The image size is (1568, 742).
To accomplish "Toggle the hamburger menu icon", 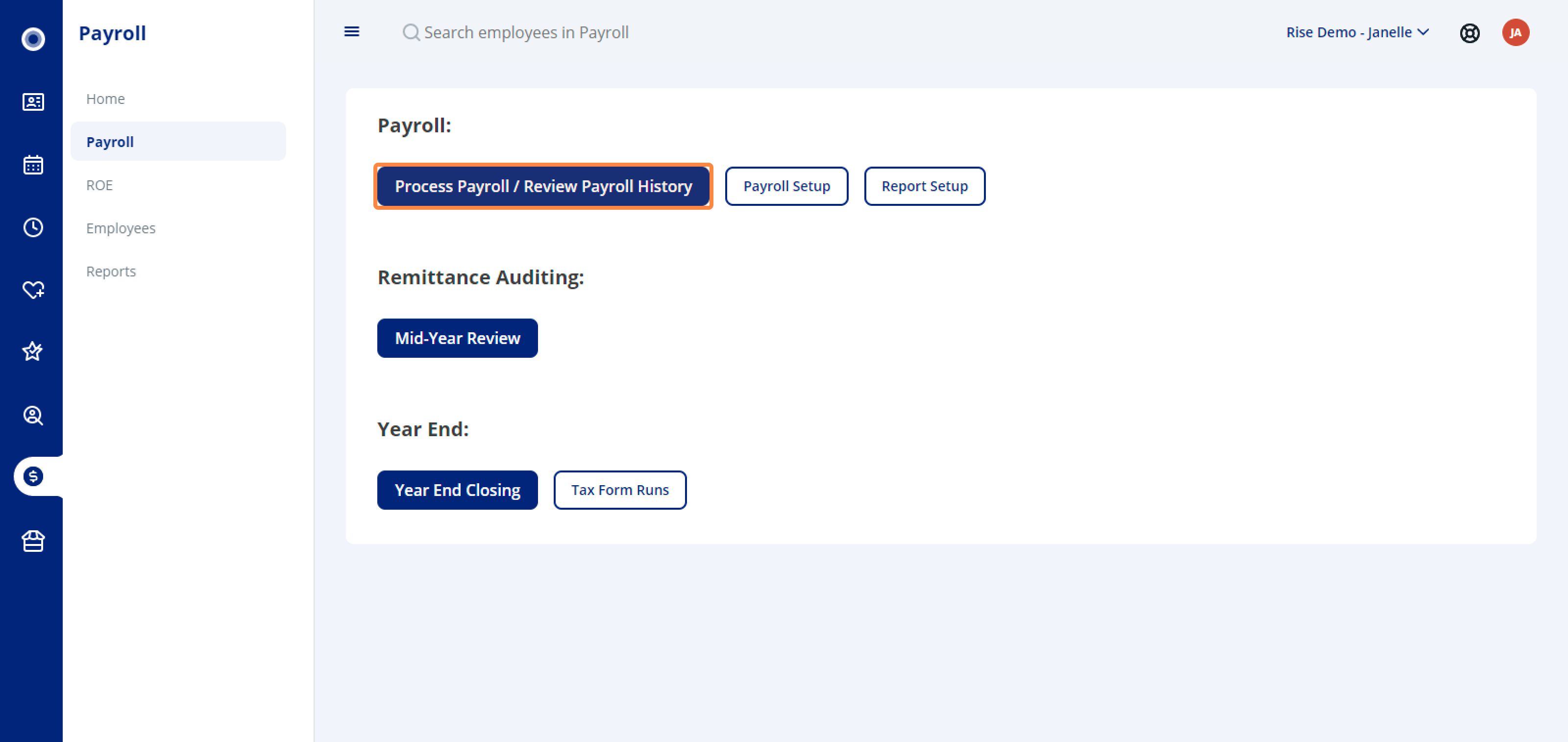I will [x=352, y=32].
